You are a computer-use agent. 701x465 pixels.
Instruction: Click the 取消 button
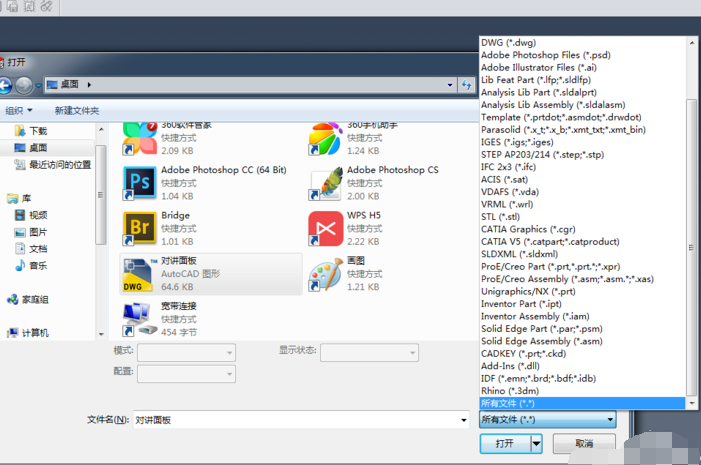tap(584, 444)
